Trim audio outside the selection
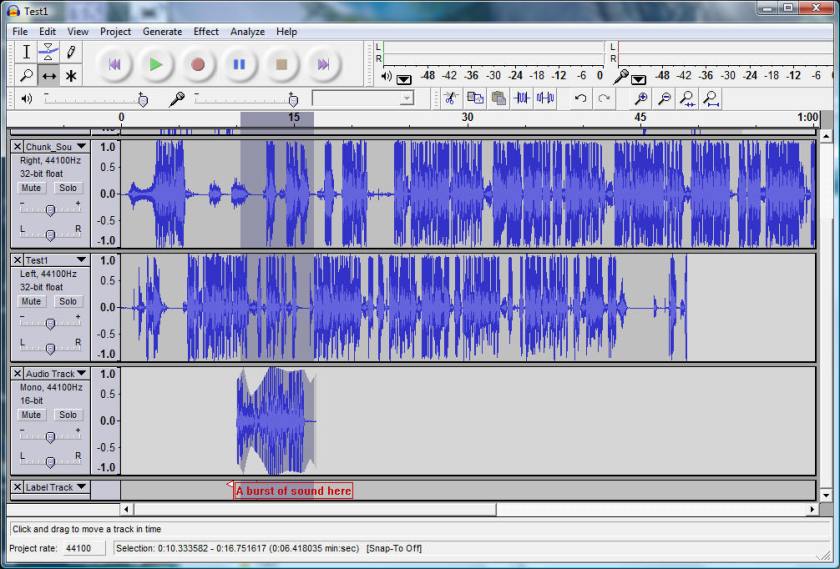 [x=521, y=98]
